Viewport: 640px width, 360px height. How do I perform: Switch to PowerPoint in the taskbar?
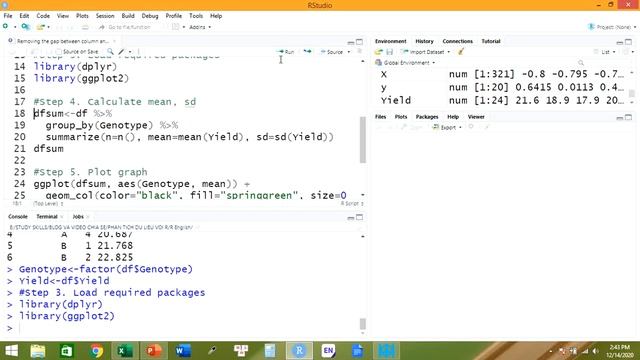154,351
